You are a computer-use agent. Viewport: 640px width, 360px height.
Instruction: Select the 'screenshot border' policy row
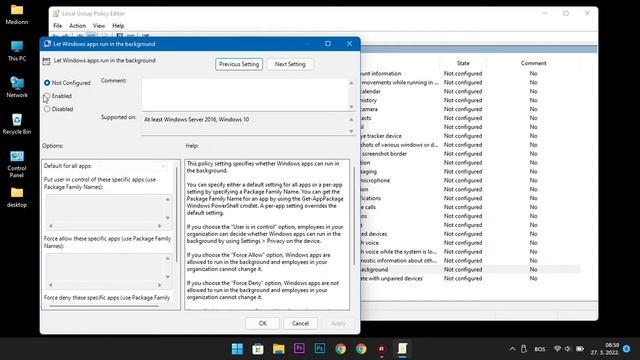[x=469, y=154]
